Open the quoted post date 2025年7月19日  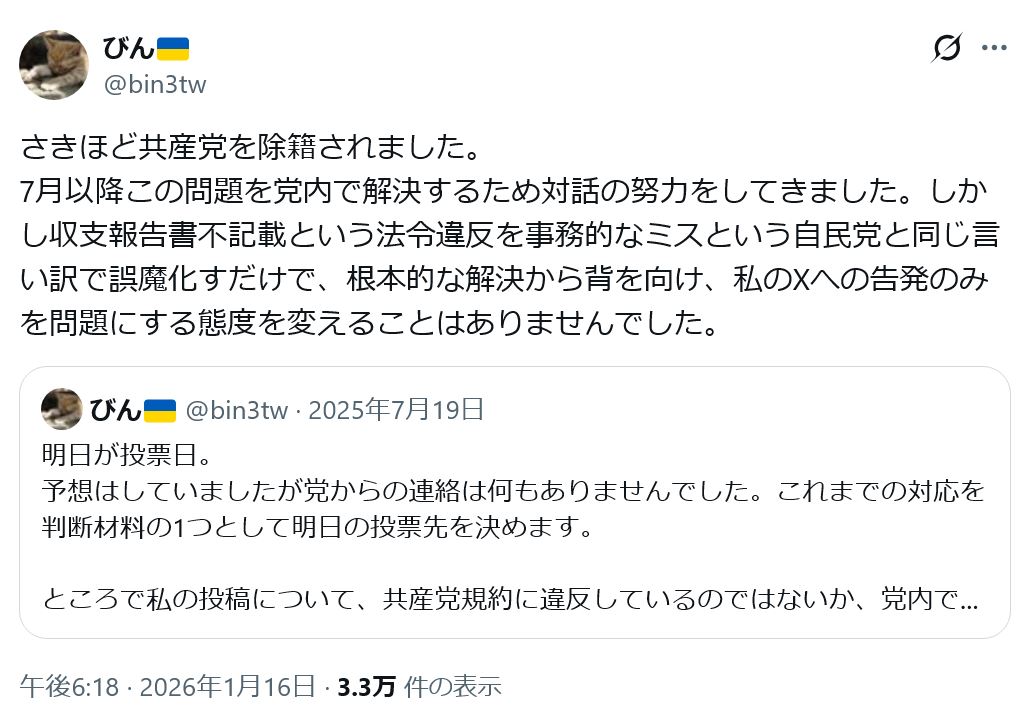coord(397,410)
